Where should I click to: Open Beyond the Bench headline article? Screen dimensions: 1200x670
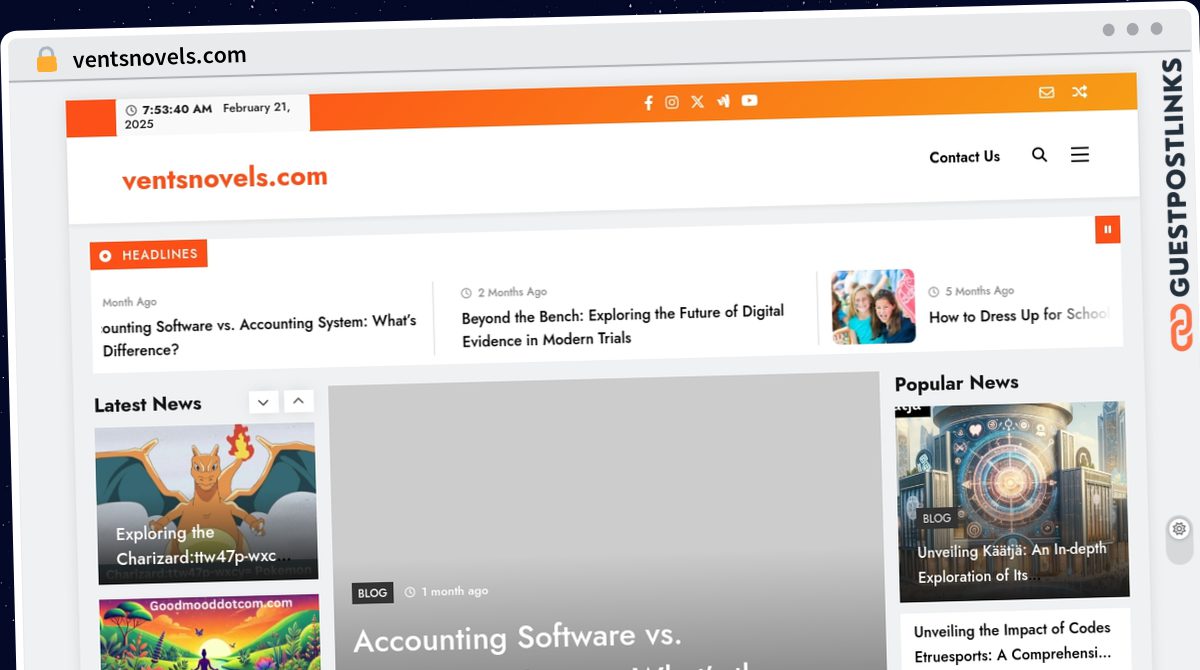click(x=623, y=326)
